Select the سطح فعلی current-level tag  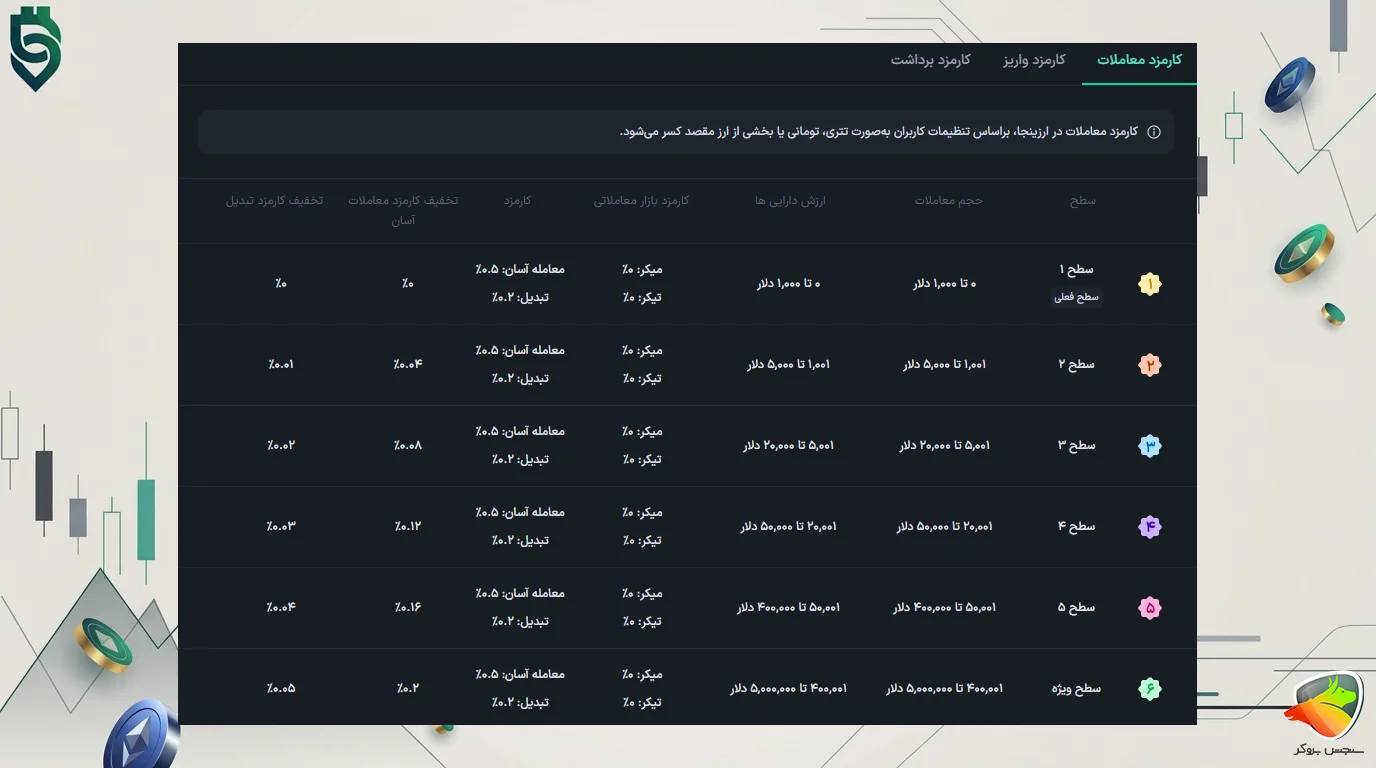click(1076, 297)
